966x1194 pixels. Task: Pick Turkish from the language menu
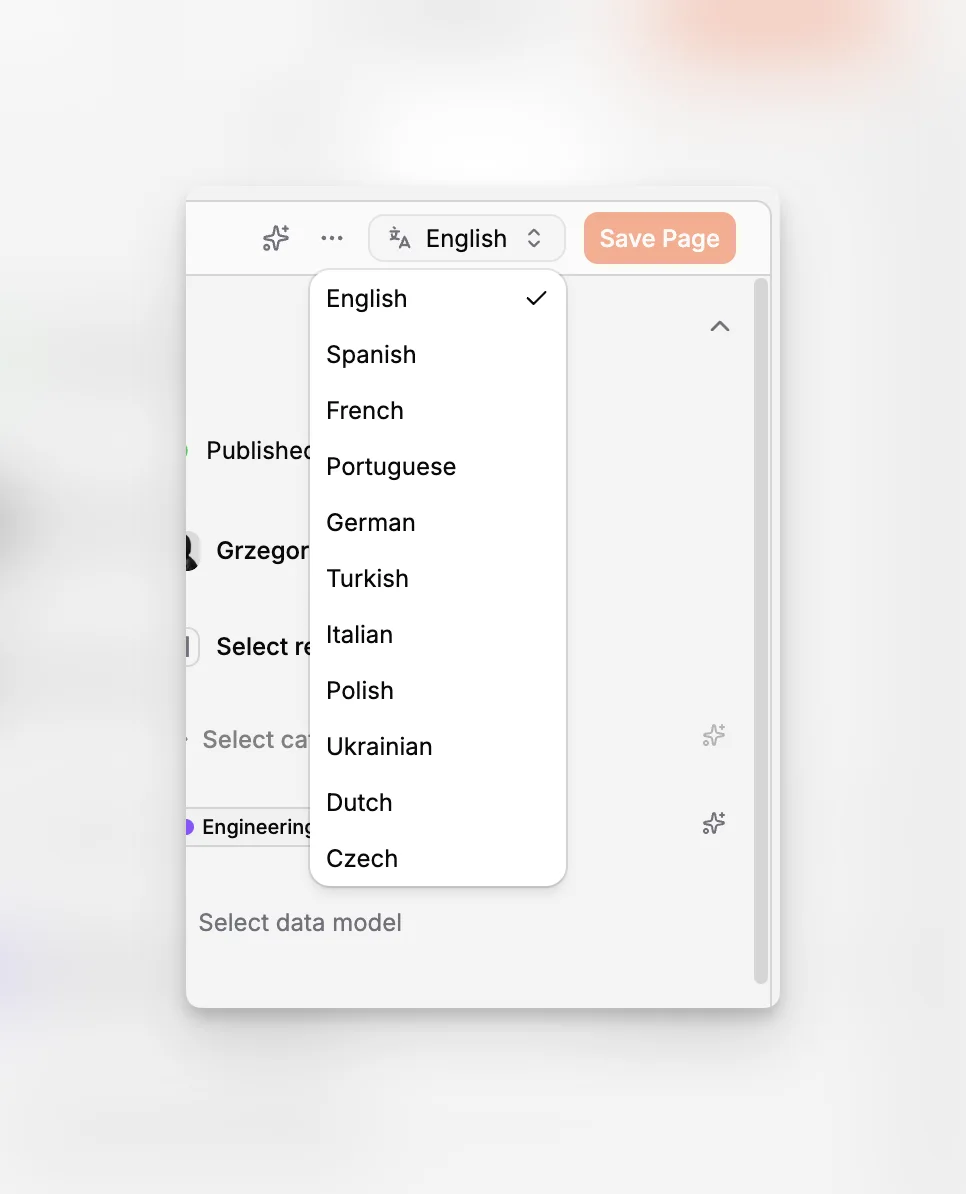[x=438, y=579]
